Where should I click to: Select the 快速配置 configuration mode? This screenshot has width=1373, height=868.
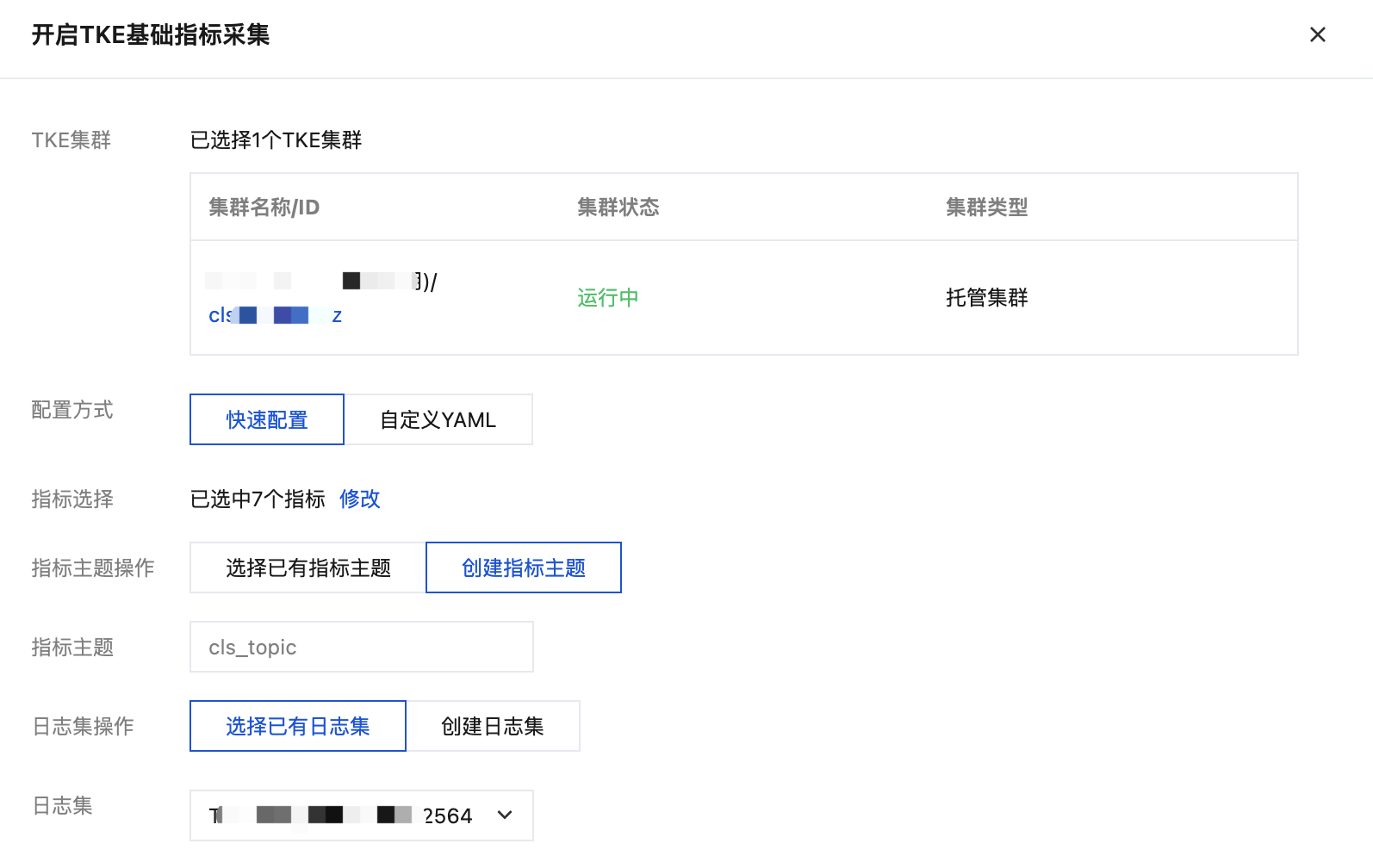(267, 419)
